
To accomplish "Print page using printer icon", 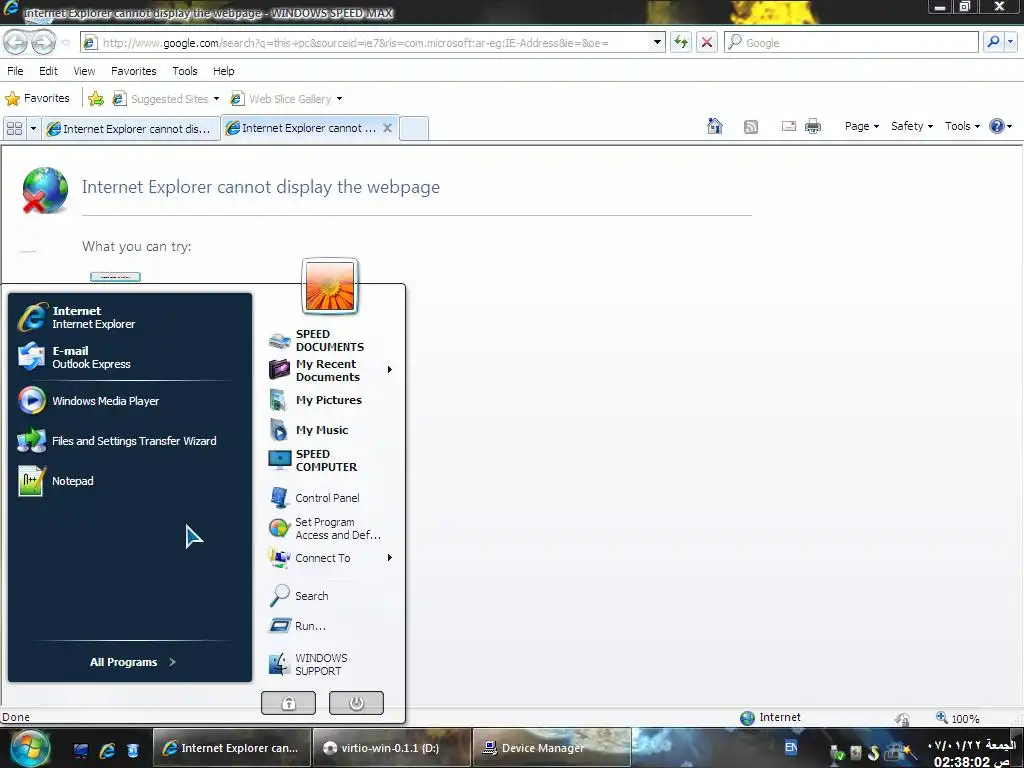I will (x=813, y=126).
